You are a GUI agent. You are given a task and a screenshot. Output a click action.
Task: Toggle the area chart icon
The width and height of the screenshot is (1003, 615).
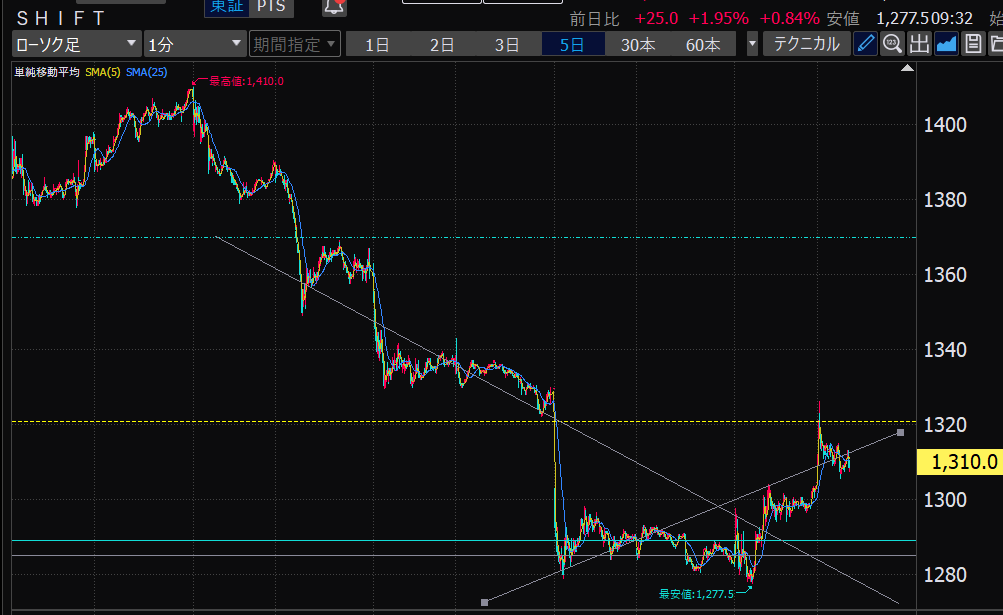coord(945,44)
